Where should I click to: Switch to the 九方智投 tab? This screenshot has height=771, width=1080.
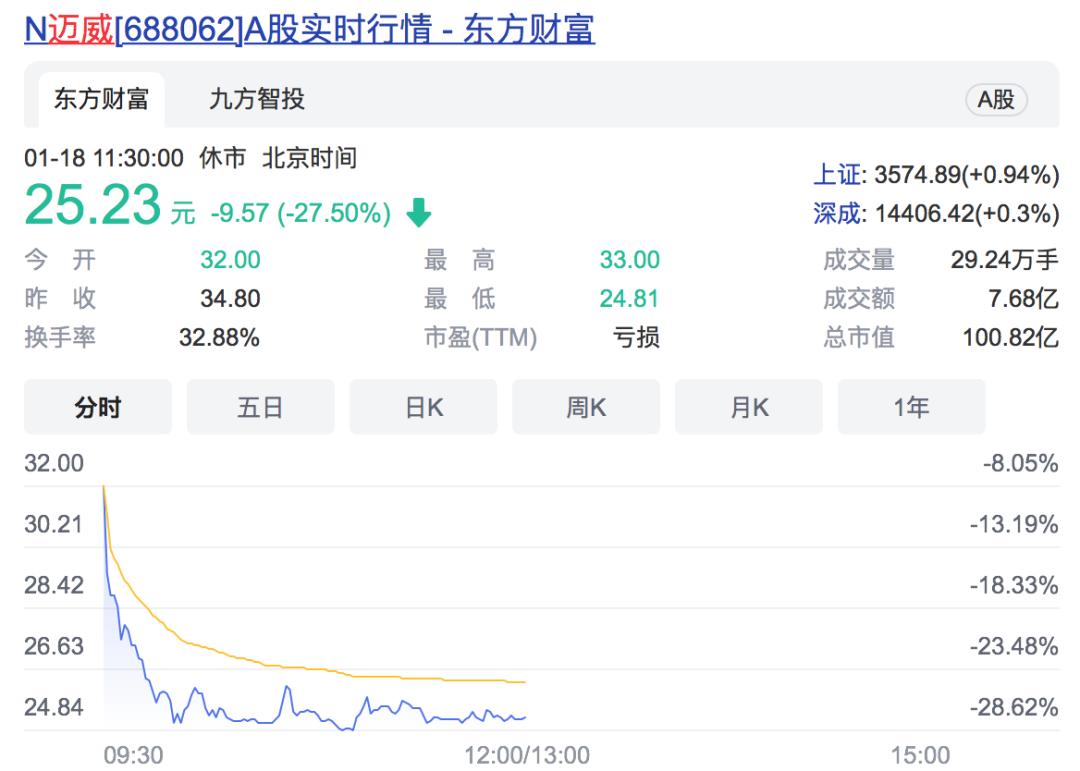pyautogui.click(x=257, y=99)
